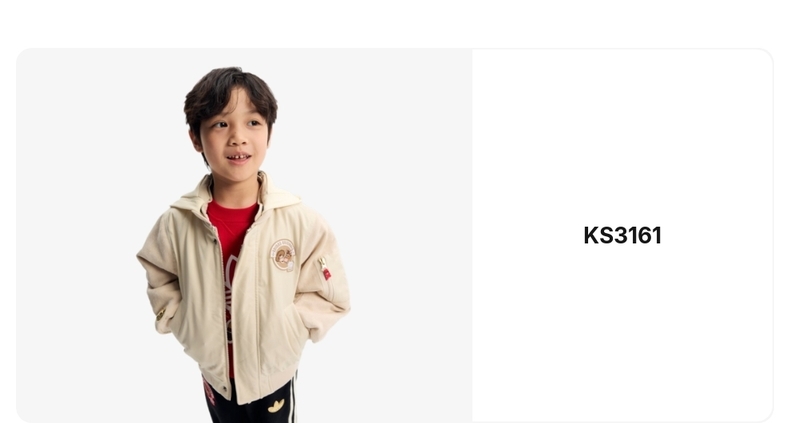Click the red zipper tag on sleeve
This screenshot has width=790, height=423.
tap(326, 274)
